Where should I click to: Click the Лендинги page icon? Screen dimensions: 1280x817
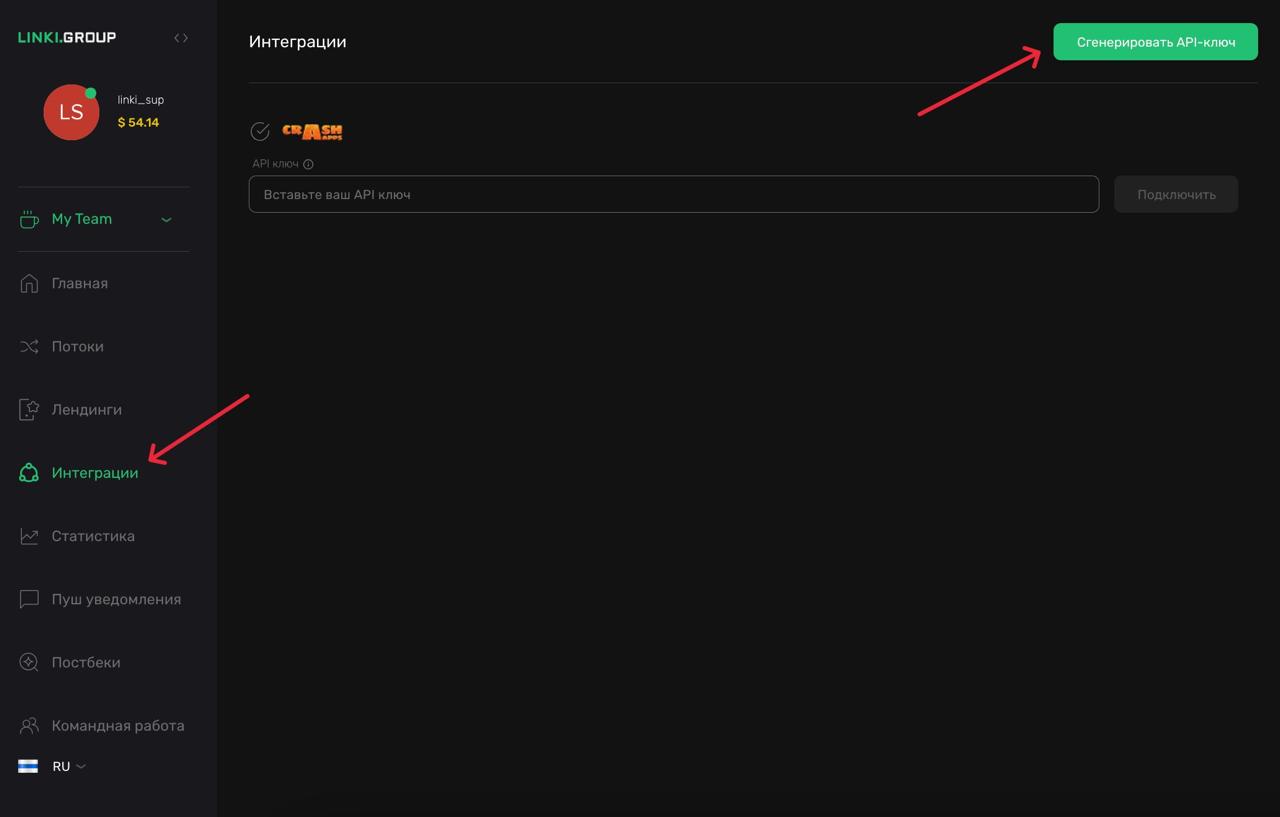(29, 410)
